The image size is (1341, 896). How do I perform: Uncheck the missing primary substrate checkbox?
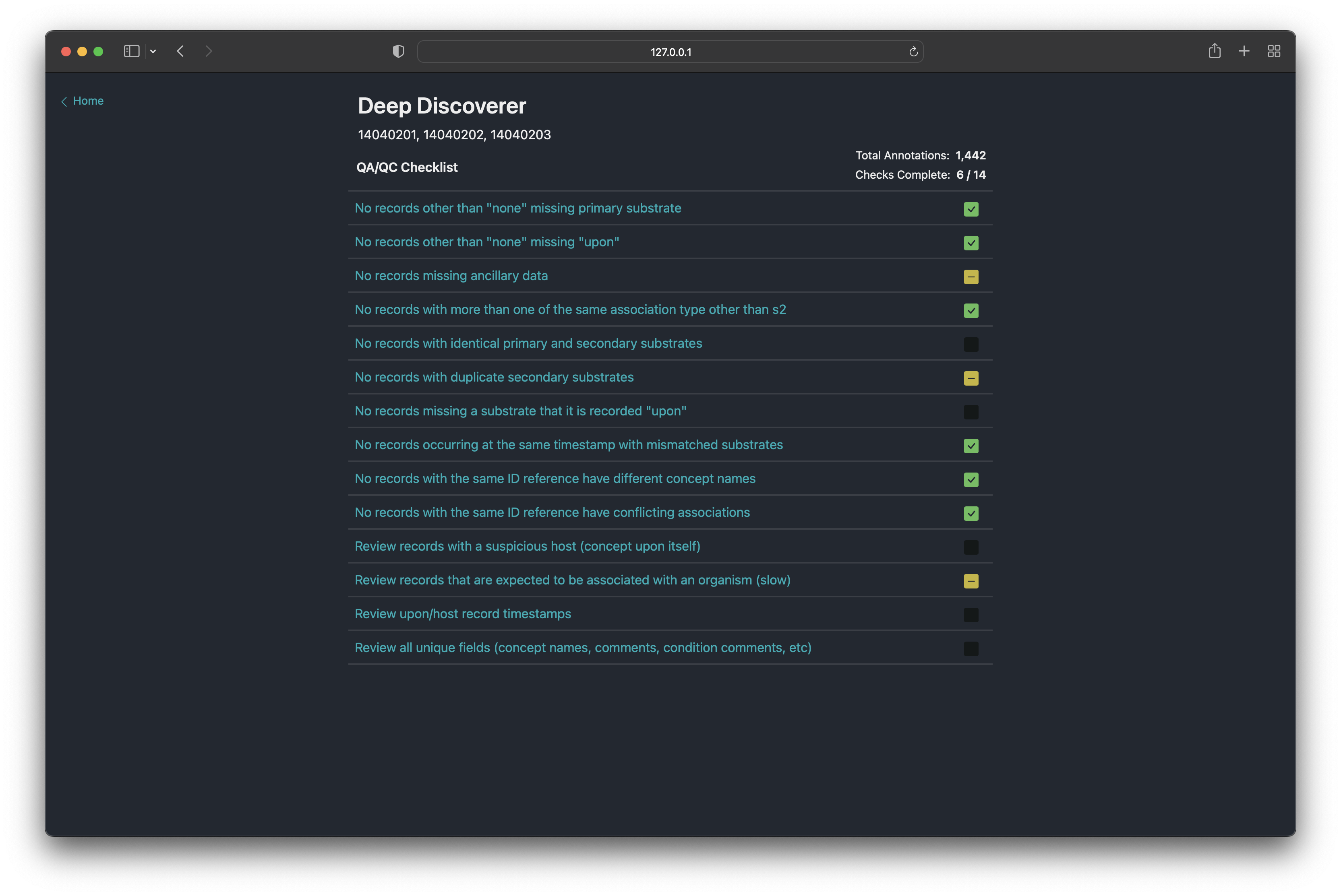pos(971,209)
